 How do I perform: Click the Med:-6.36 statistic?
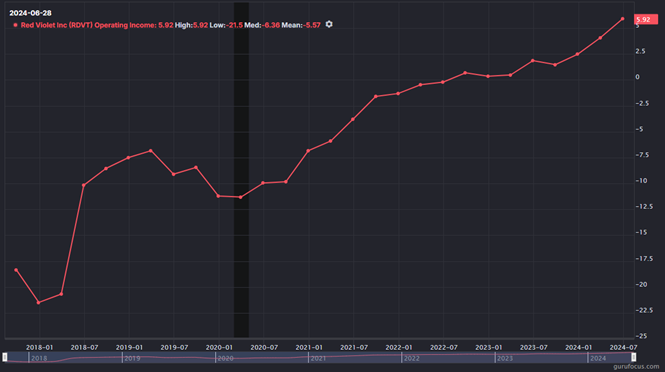coord(262,25)
